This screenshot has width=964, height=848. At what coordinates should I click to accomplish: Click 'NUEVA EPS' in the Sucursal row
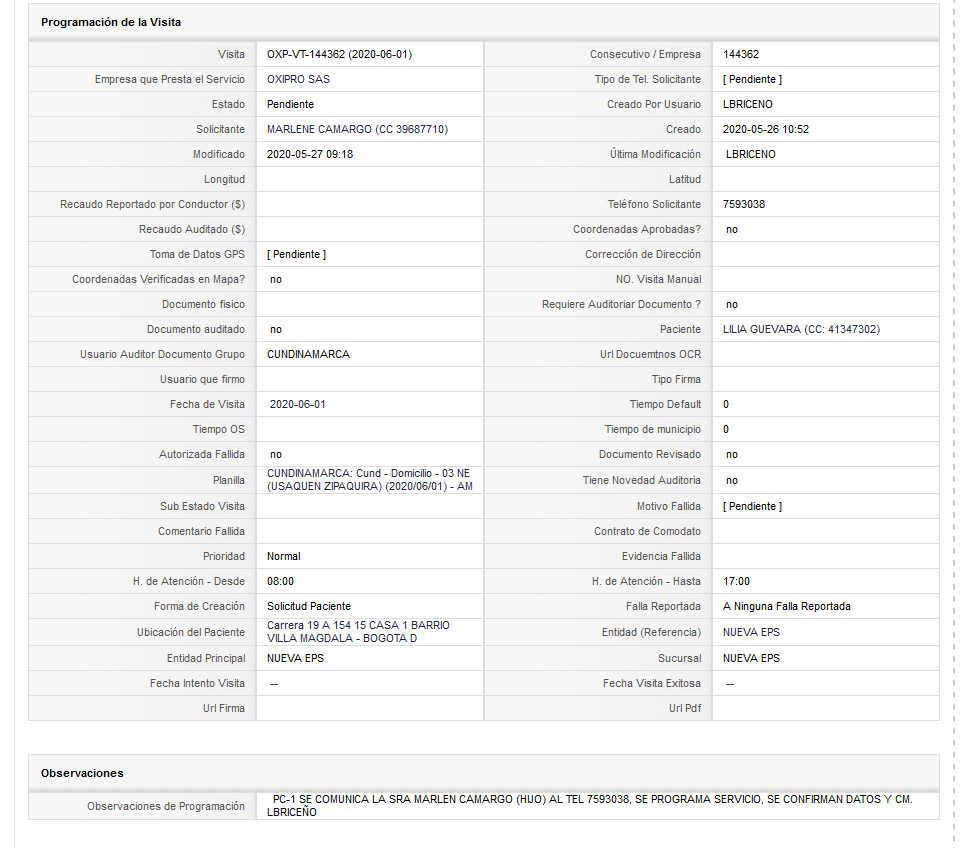click(x=751, y=658)
